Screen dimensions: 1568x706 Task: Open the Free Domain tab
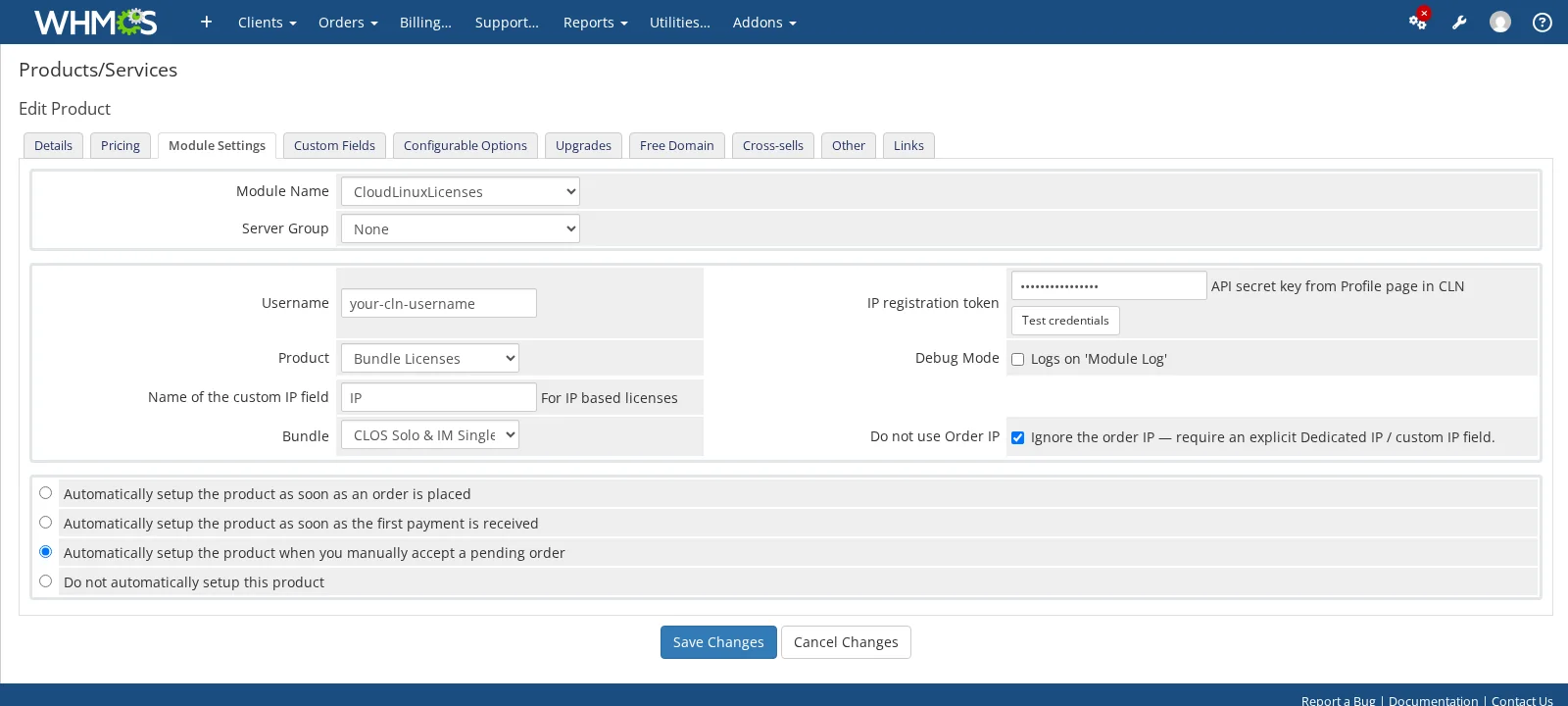click(677, 145)
